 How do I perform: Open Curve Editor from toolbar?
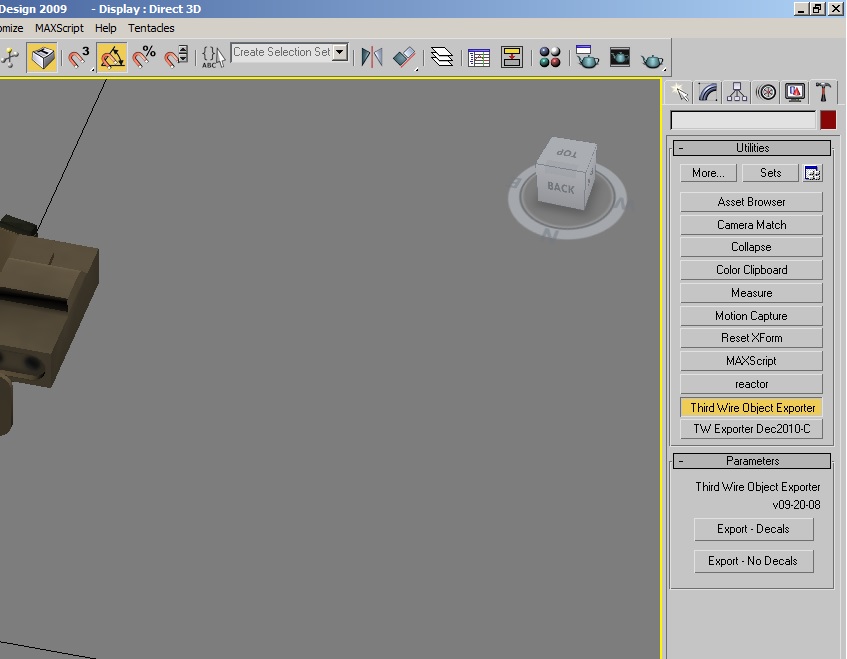click(x=479, y=57)
